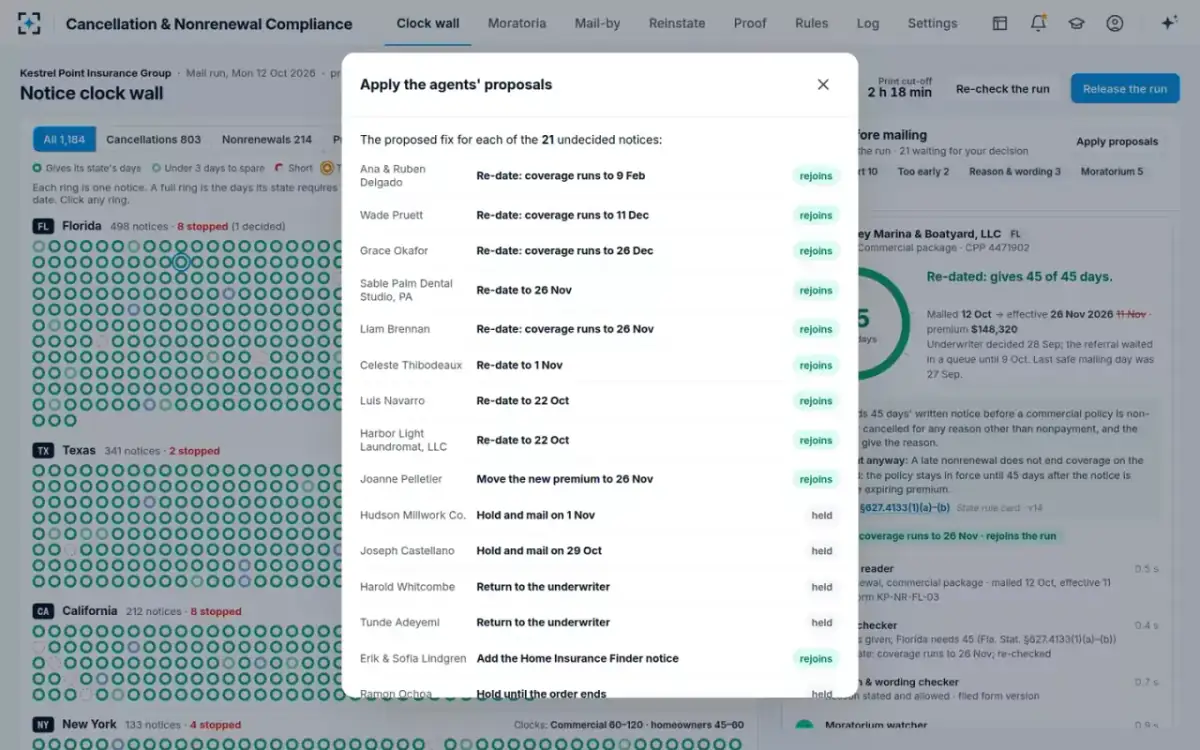Click "Re-date: coverage runs to 26 Dec" proposal
The width and height of the screenshot is (1200, 750).
point(565,251)
